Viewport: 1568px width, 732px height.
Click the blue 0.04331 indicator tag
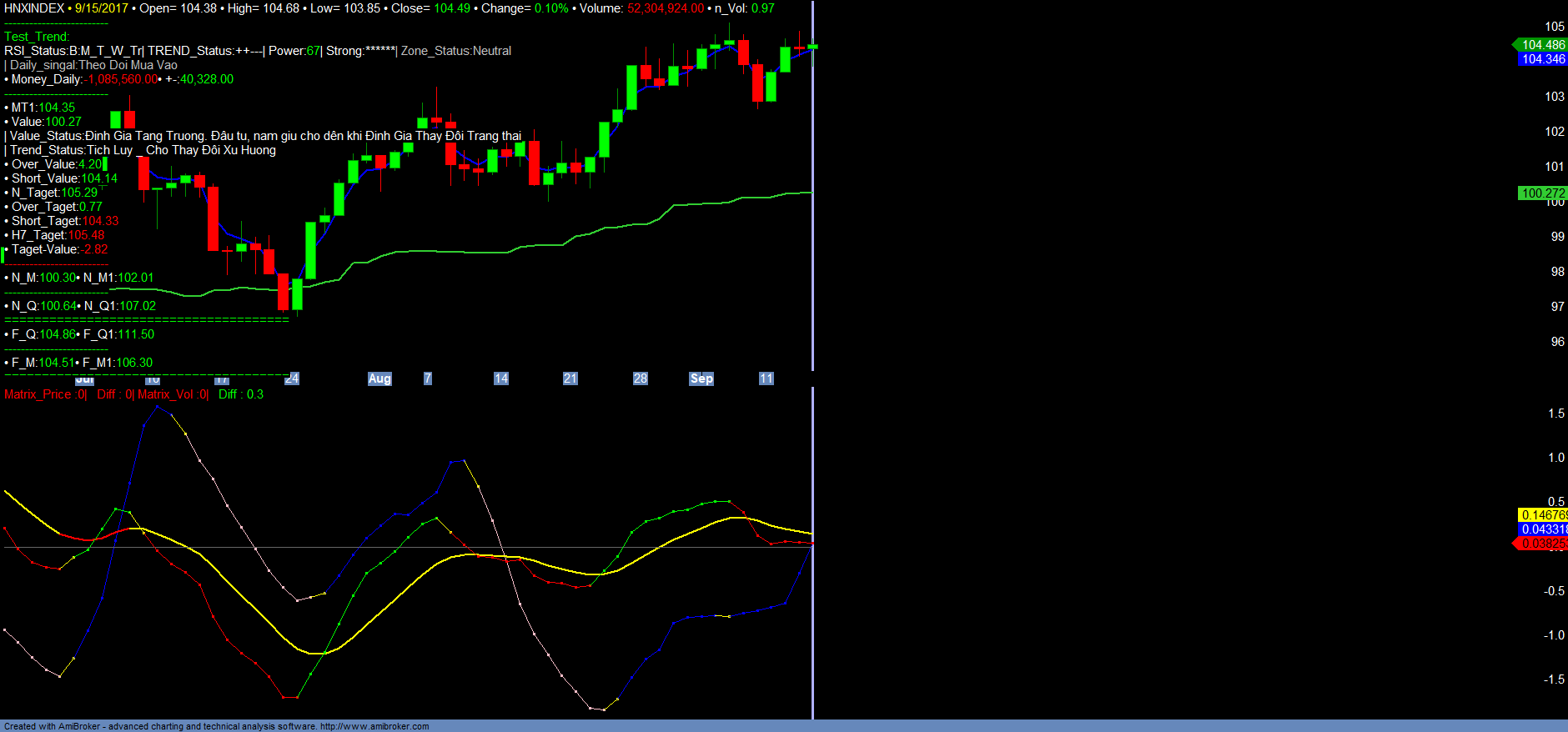click(1543, 529)
